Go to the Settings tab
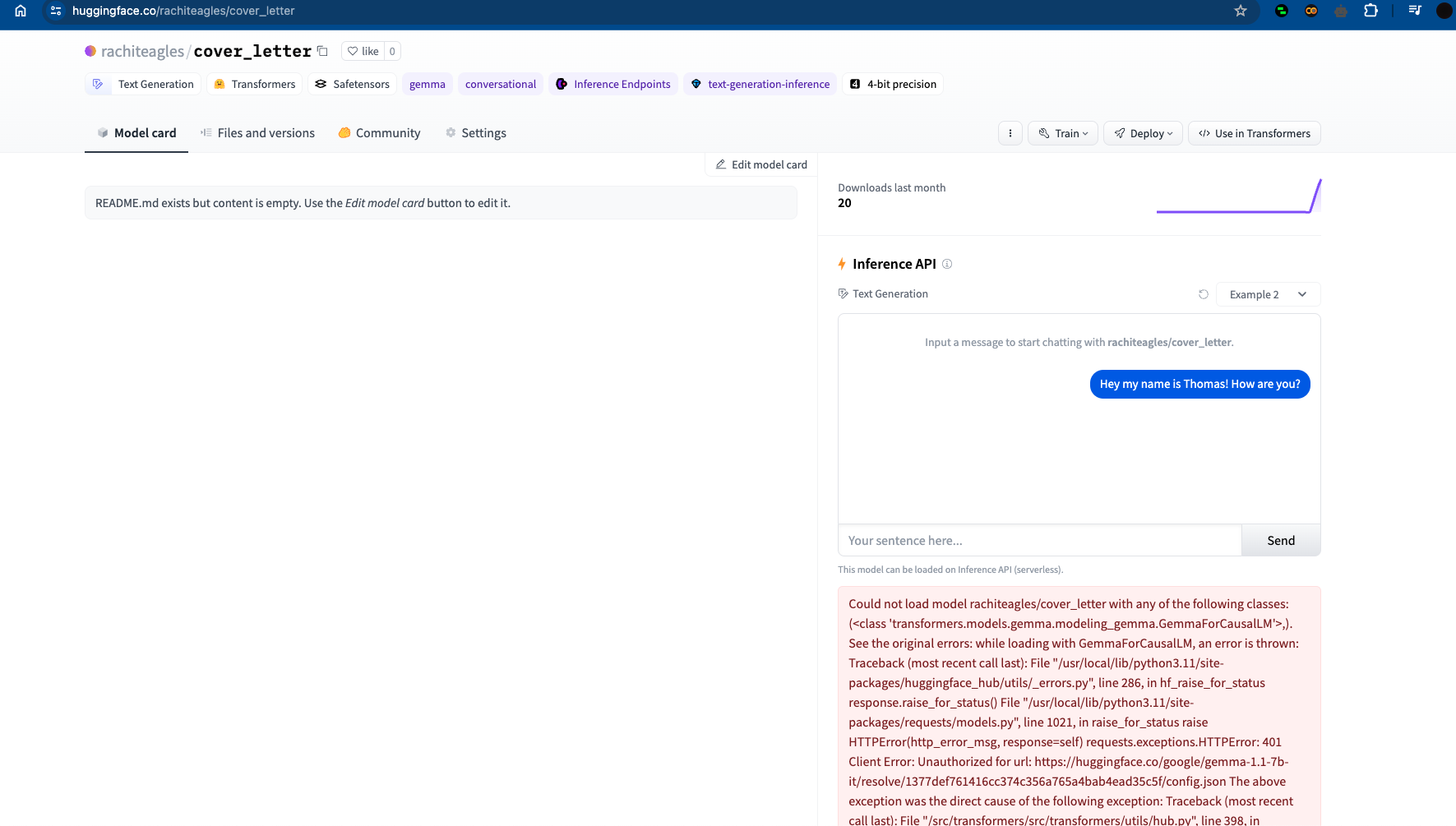Screen dimensions: 1456x826 coord(475,133)
